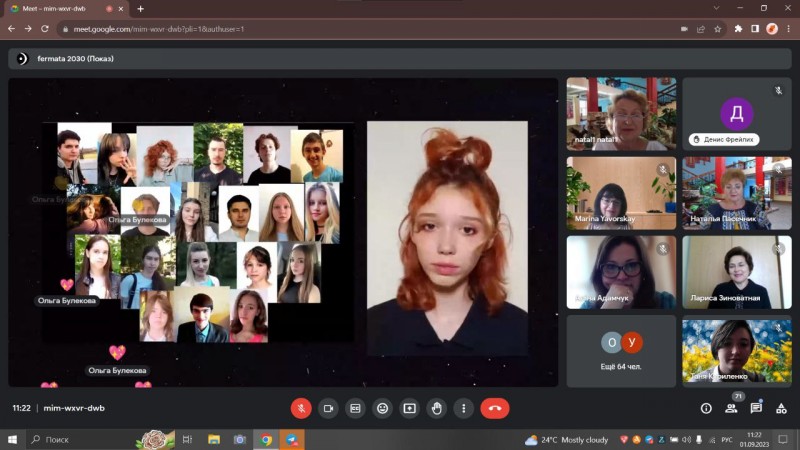Open the chat messages panel
This screenshot has width=800, height=450.
tap(756, 408)
